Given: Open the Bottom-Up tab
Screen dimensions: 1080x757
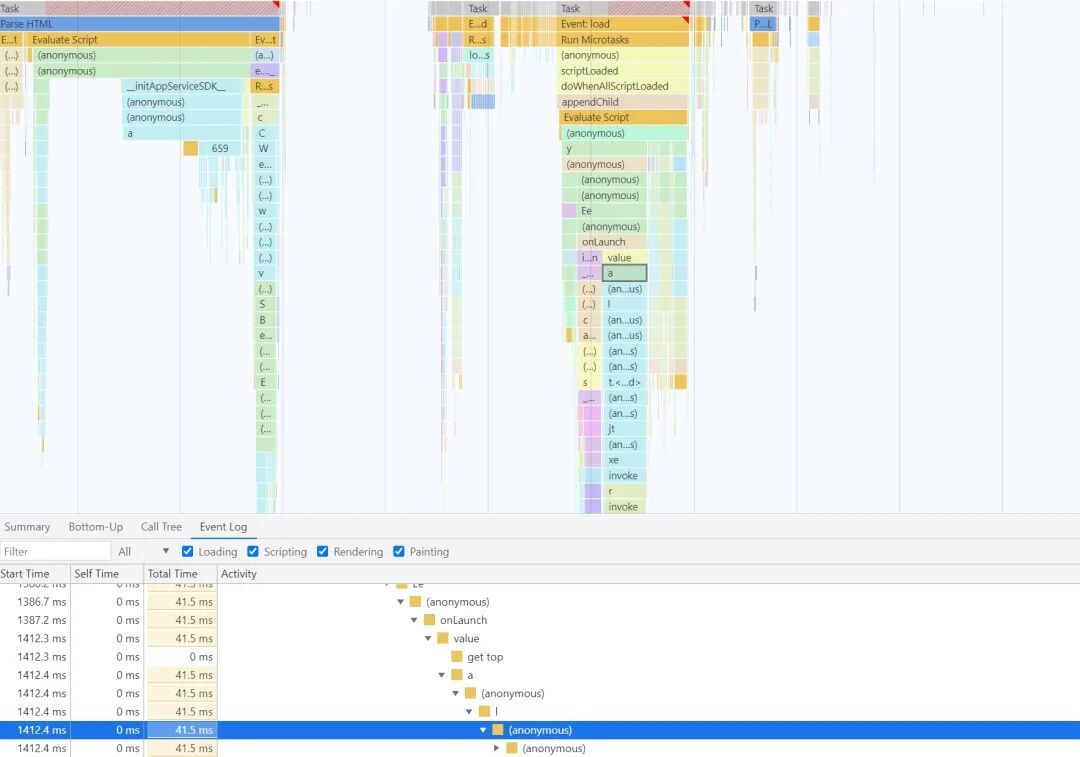Looking at the screenshot, I should point(96,527).
